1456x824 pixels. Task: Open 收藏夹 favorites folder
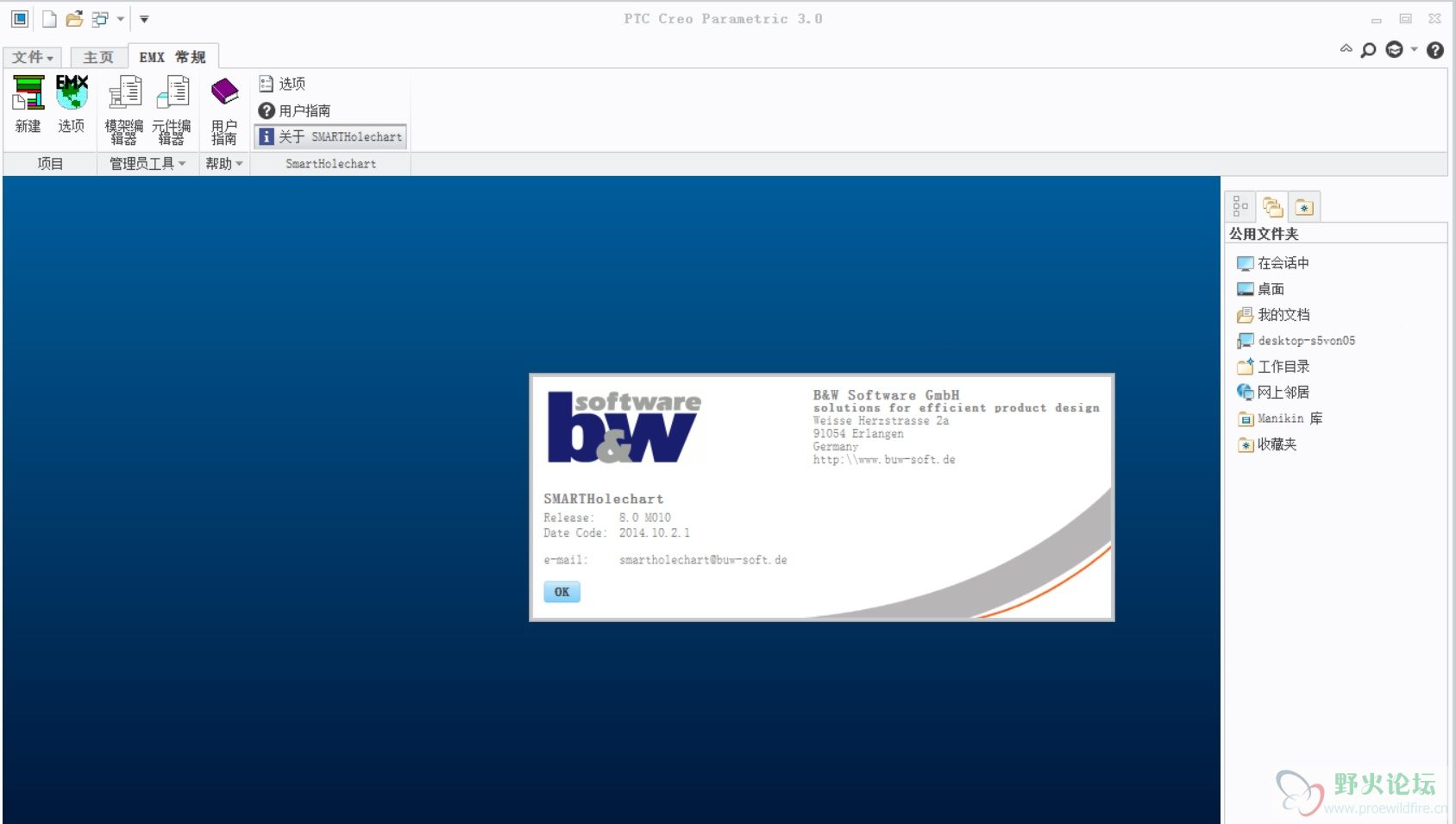(x=1267, y=444)
